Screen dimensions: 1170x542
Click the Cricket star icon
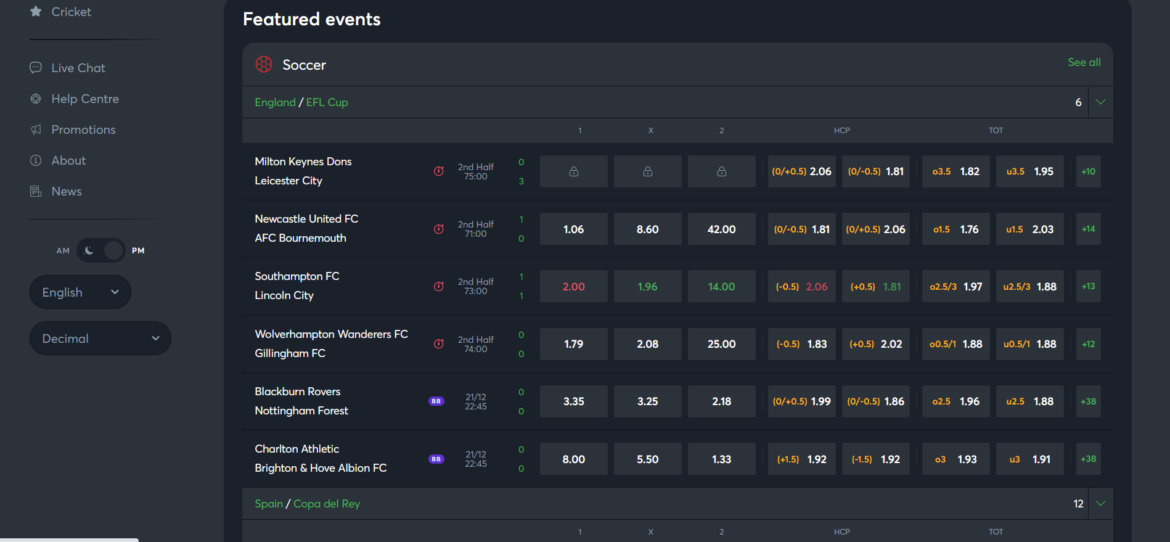35,12
